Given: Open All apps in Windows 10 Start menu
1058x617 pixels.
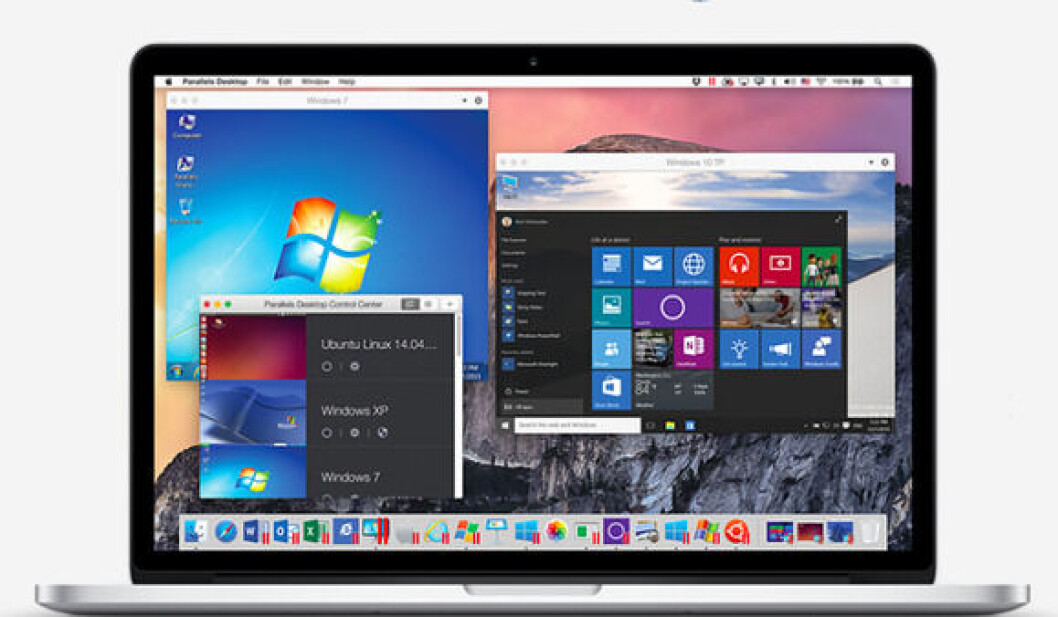Looking at the screenshot, I should click(542, 407).
